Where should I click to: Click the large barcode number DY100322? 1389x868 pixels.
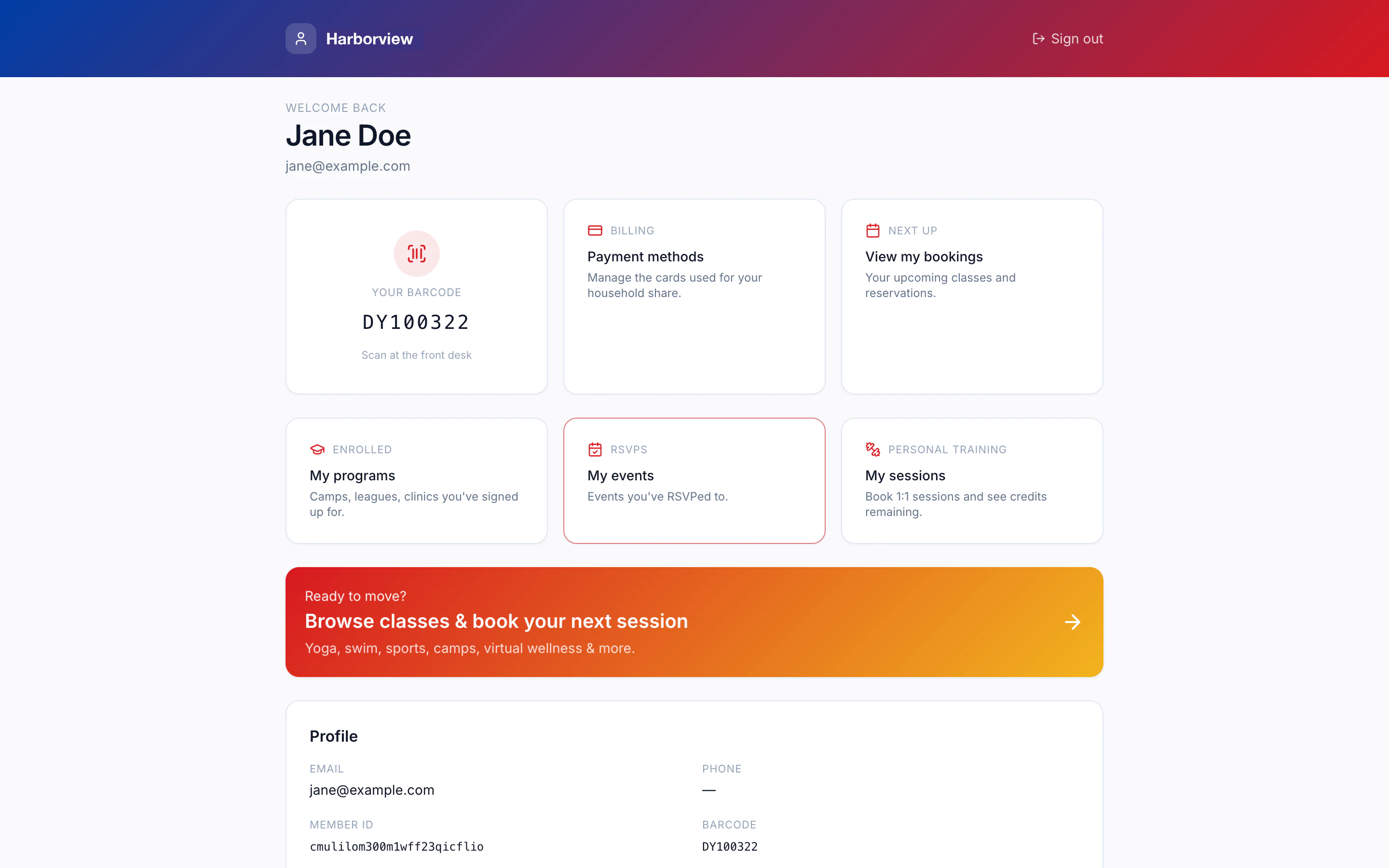[x=417, y=323]
